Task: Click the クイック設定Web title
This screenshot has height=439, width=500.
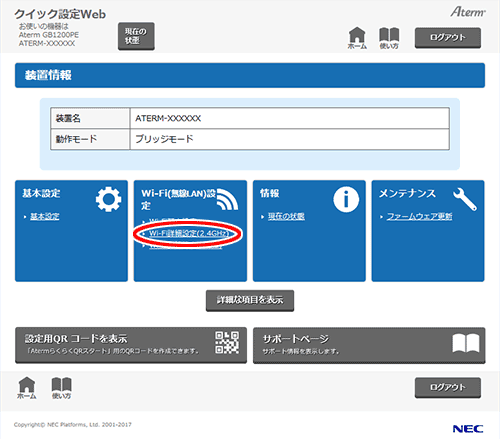Action: [x=60, y=14]
